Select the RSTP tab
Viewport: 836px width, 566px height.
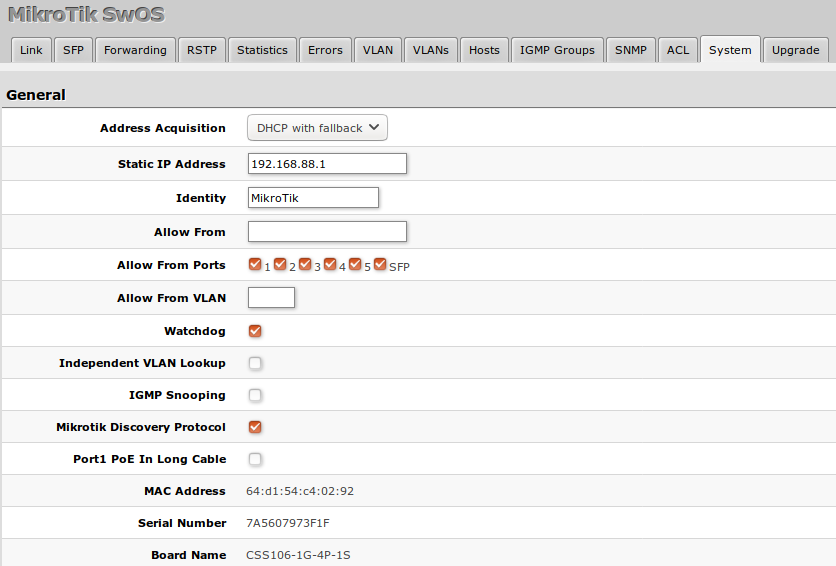click(201, 50)
